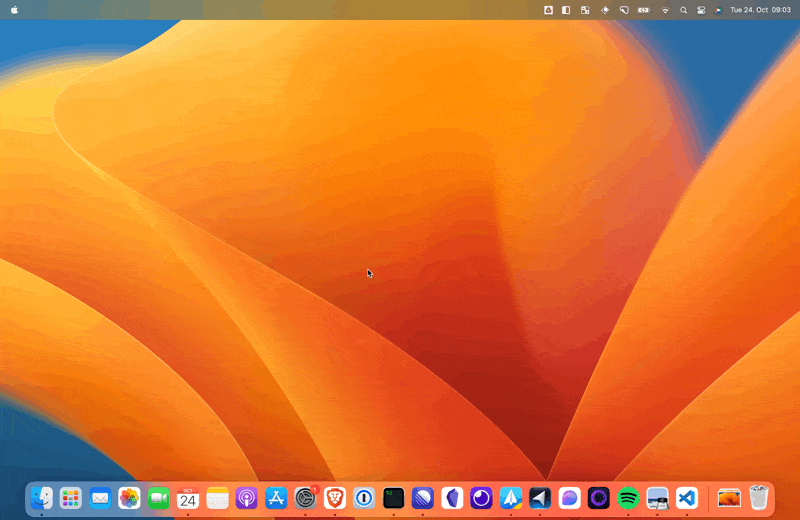
Task: Show battery status in menu bar
Action: [644, 9]
